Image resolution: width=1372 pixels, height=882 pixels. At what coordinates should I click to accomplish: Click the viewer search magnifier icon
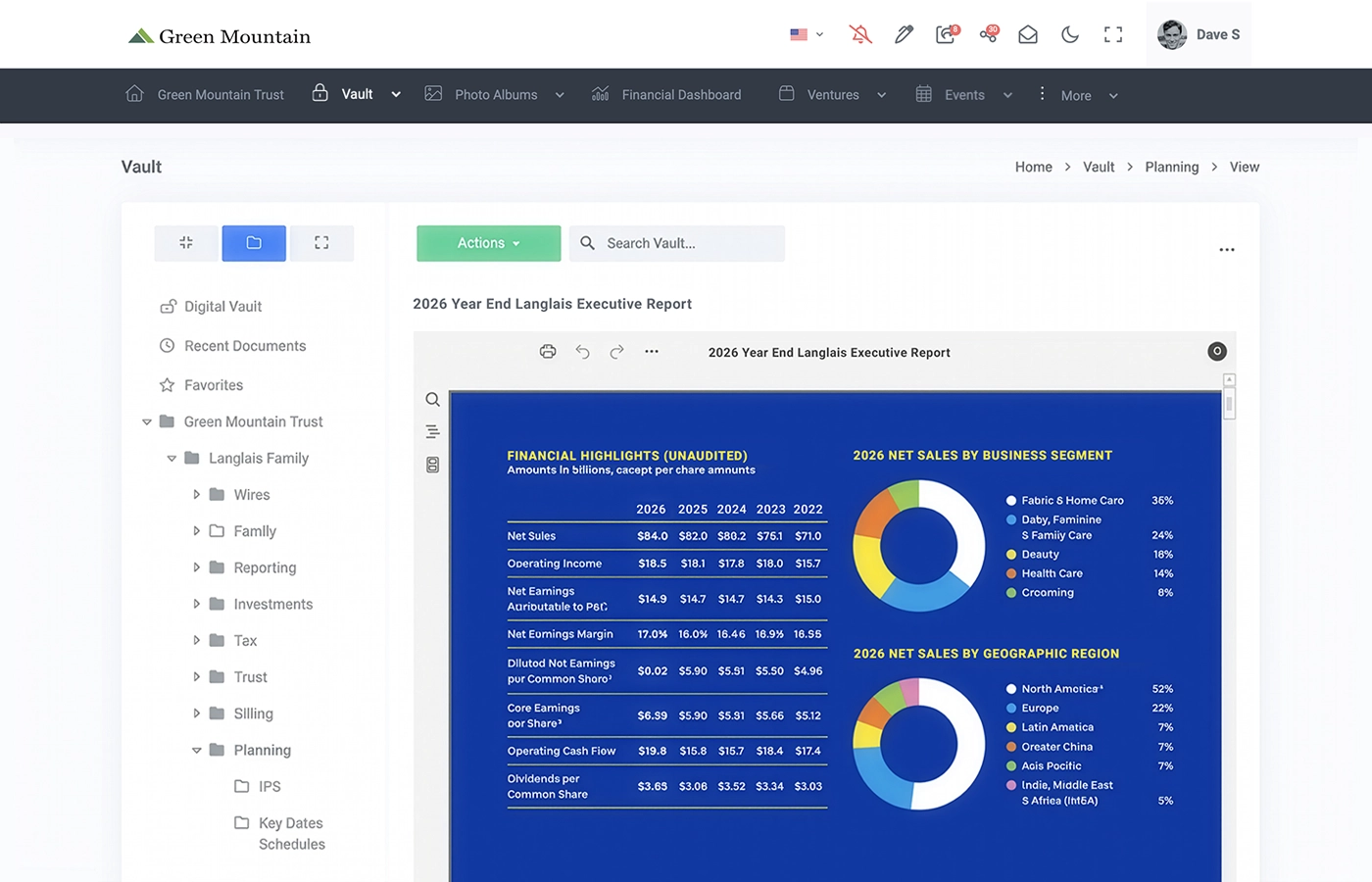(x=432, y=400)
